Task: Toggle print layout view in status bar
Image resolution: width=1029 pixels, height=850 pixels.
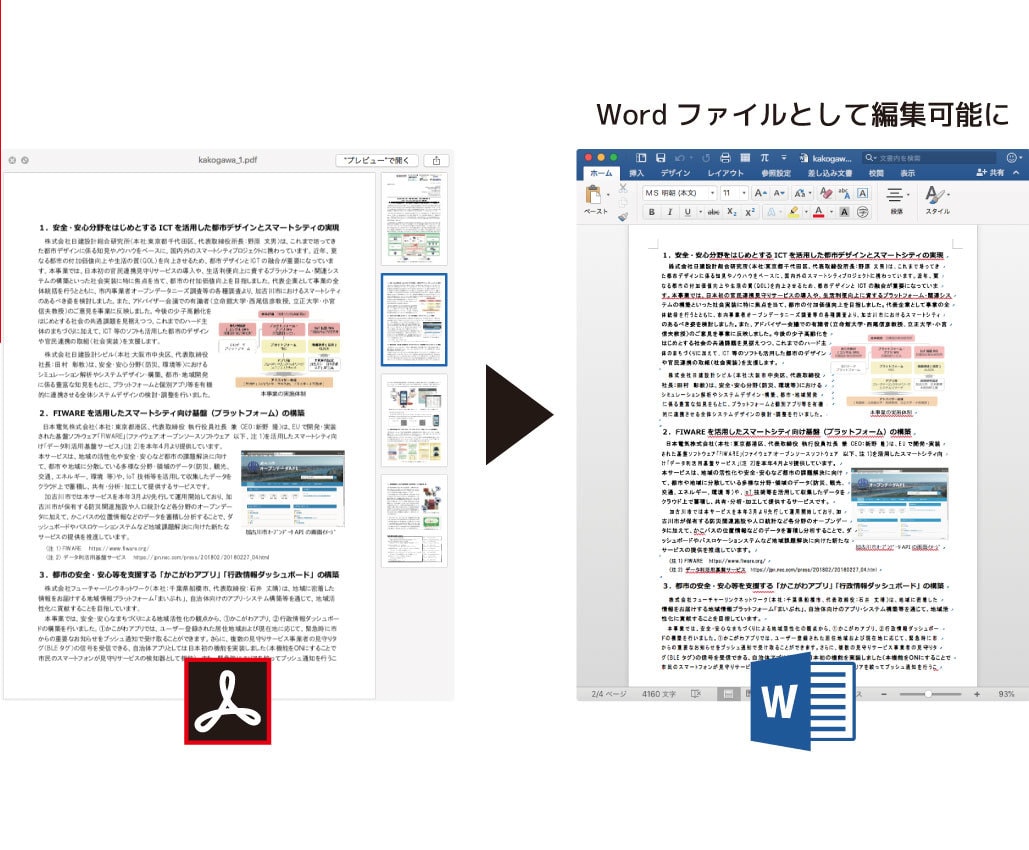Action: (728, 694)
